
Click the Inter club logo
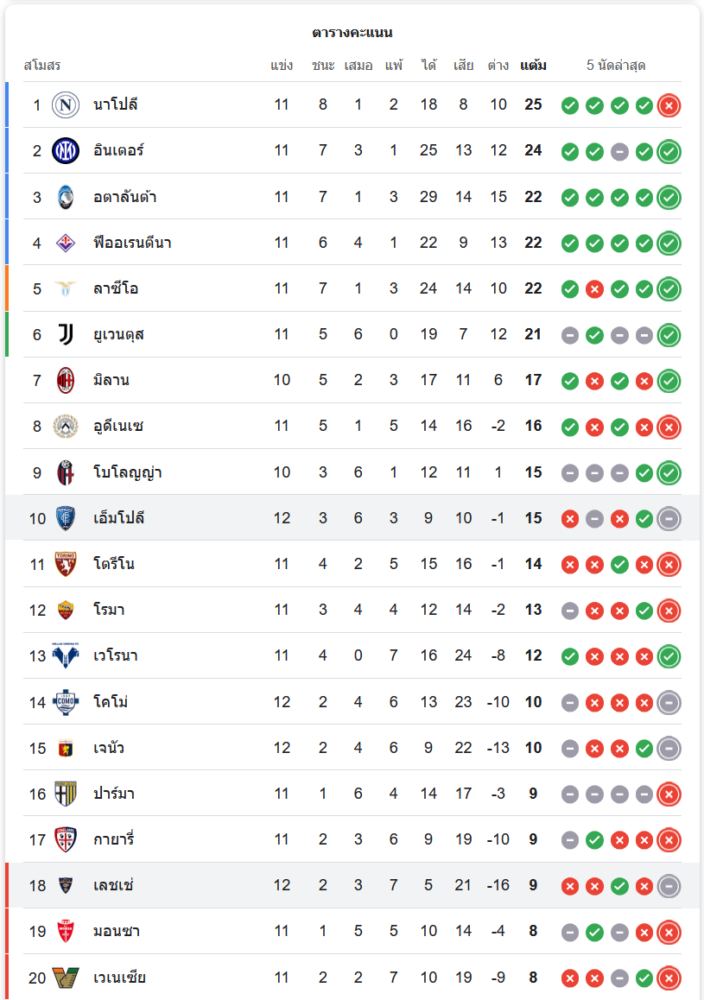click(65, 151)
